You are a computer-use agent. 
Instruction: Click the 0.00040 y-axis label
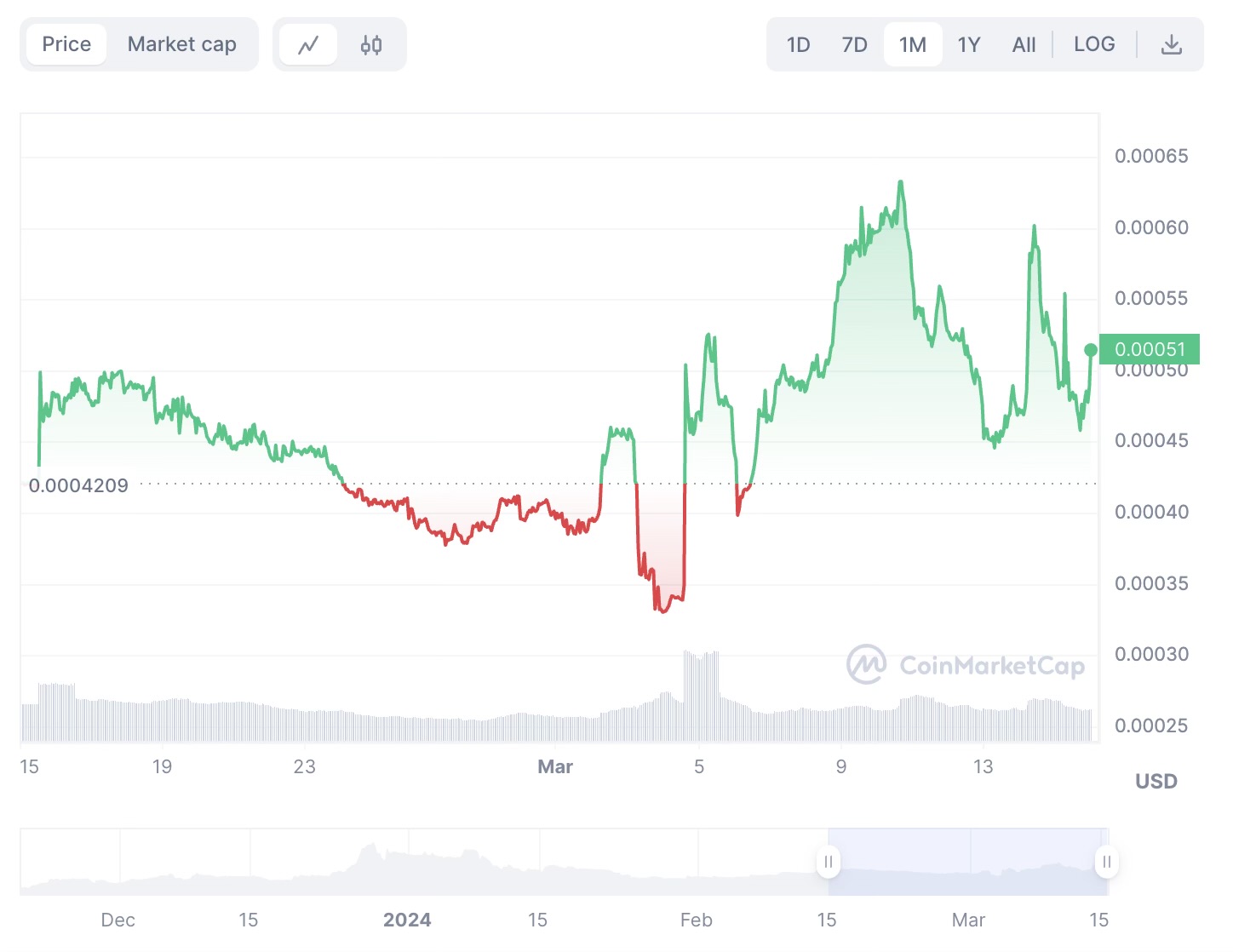tap(1151, 512)
